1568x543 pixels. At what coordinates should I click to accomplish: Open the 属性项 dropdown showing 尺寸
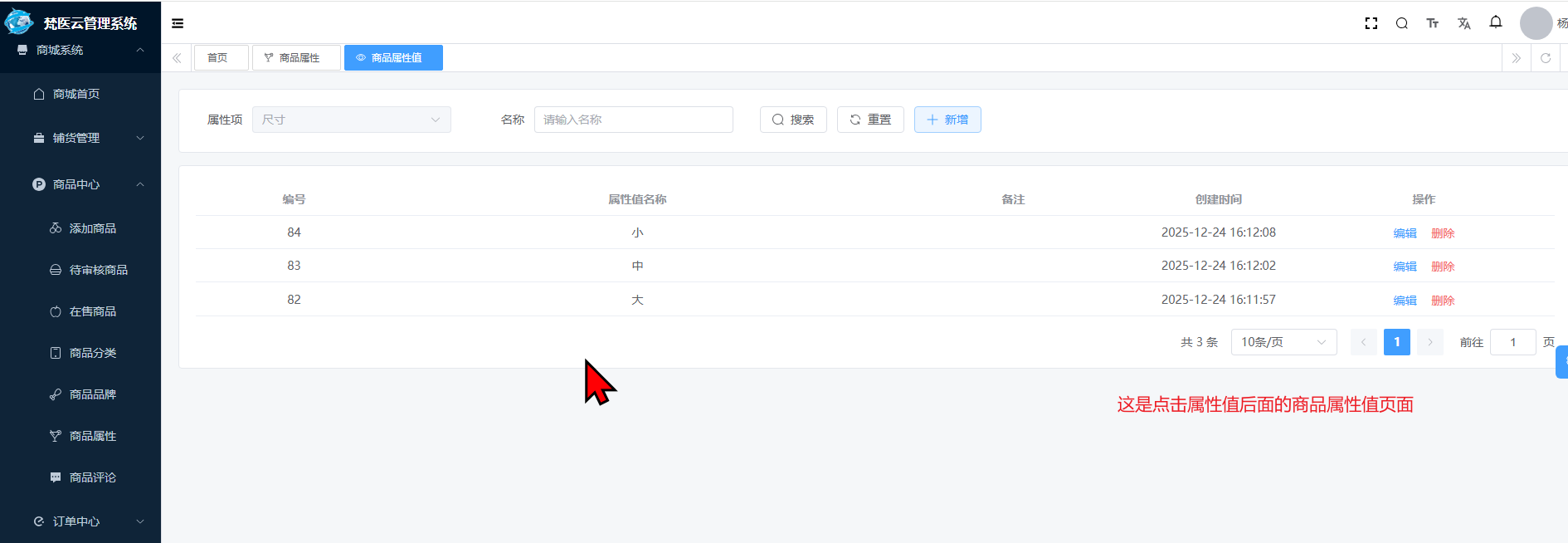click(x=351, y=120)
